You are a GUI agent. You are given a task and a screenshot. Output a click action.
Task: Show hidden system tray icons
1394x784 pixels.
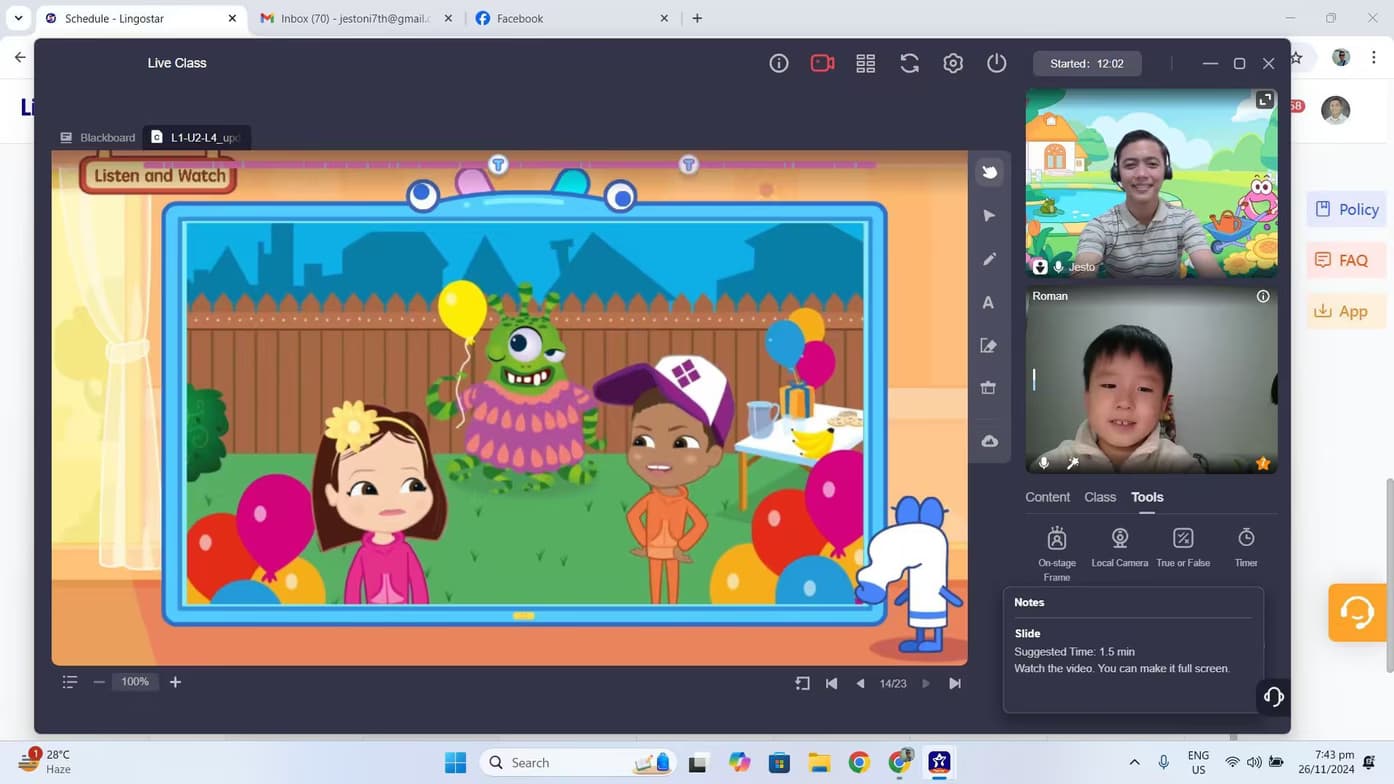click(1134, 762)
